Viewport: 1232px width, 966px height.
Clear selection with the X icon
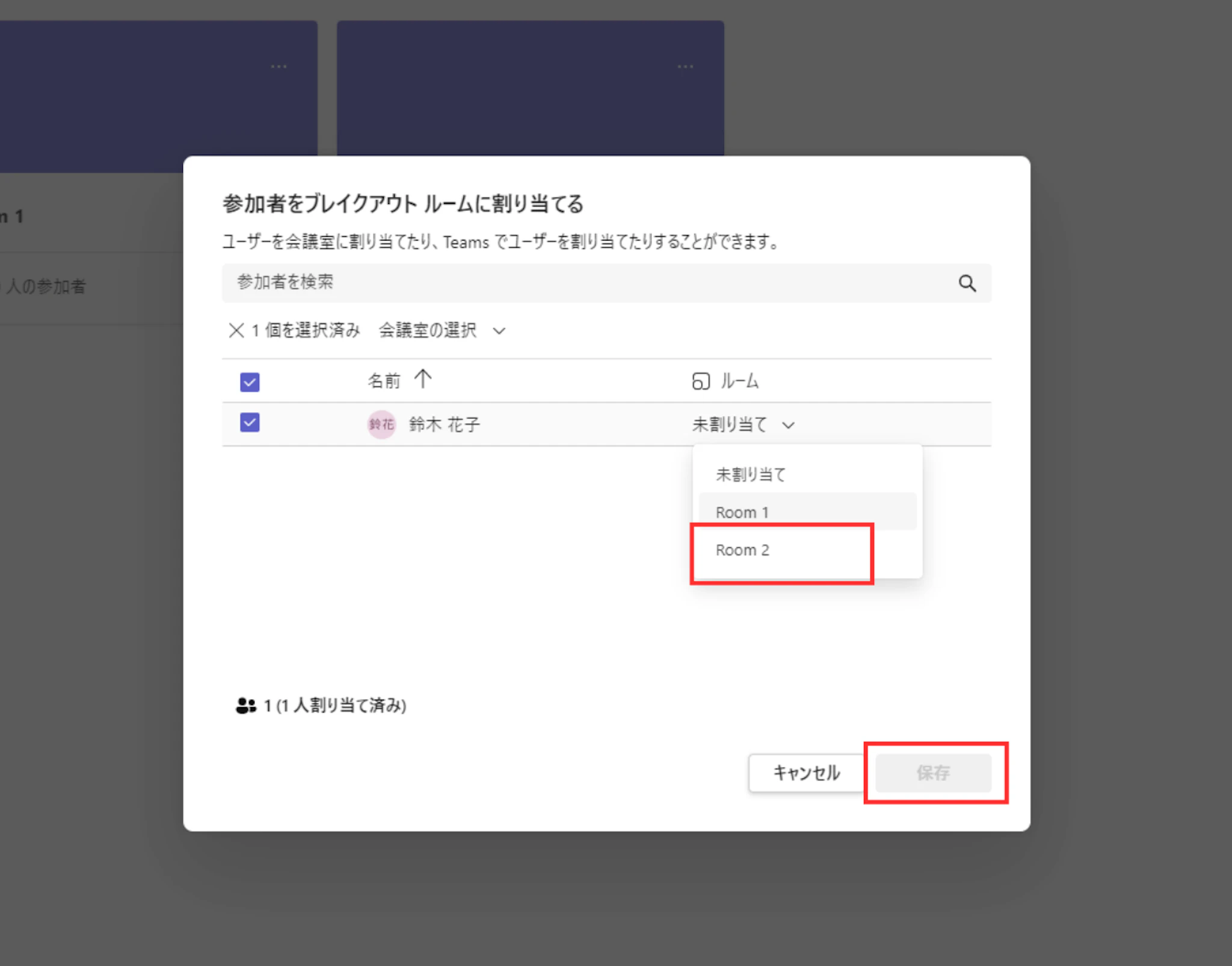click(x=236, y=330)
